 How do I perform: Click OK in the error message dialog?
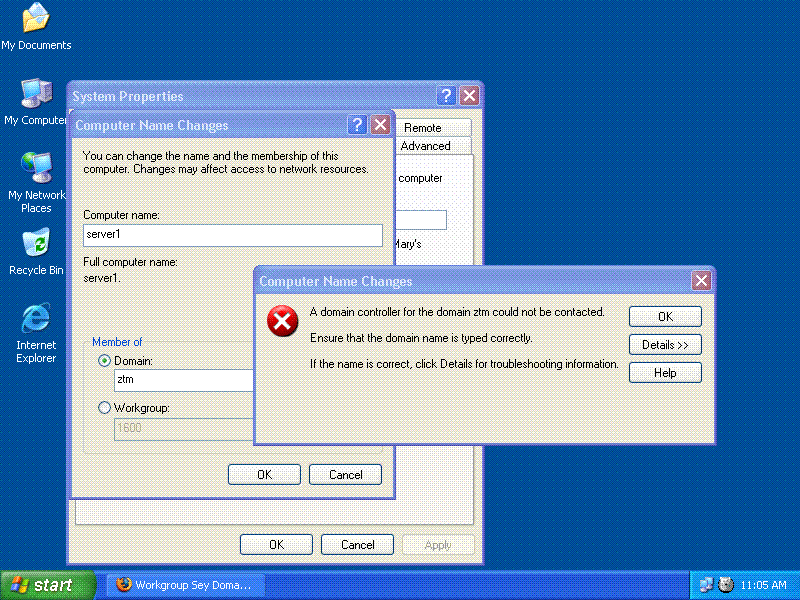(665, 317)
